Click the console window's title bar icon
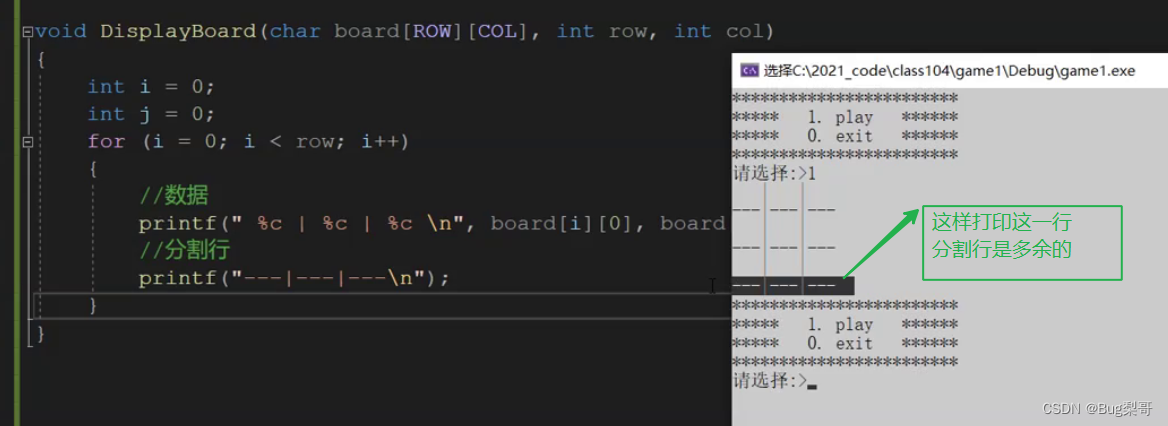The width and height of the screenshot is (1168, 426). coord(749,71)
